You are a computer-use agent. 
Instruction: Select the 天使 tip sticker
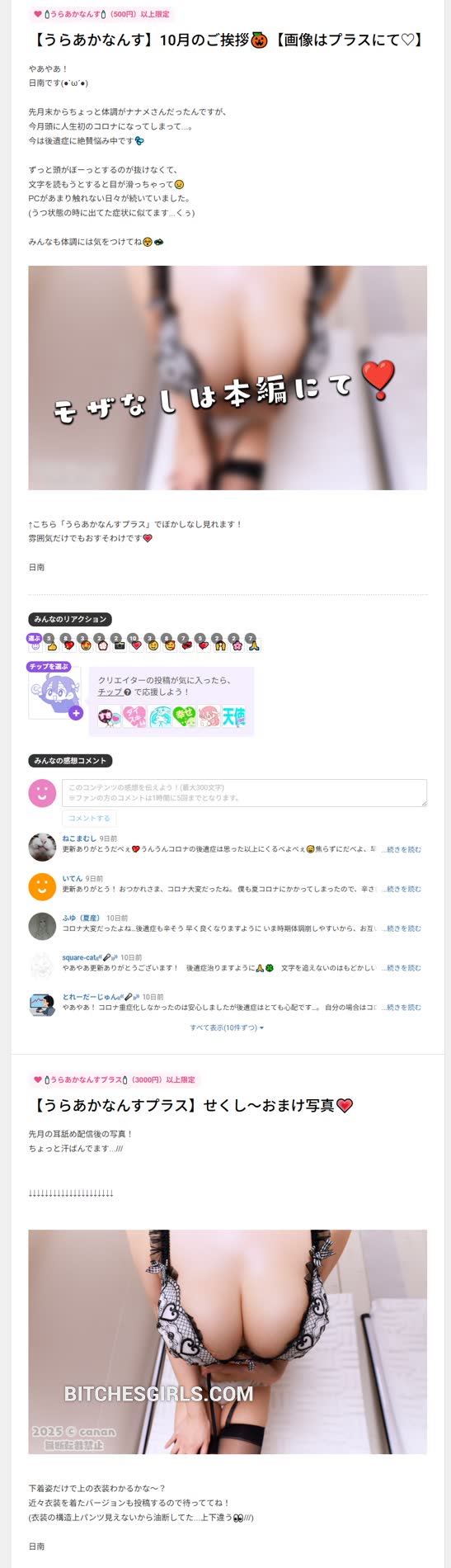[233, 716]
